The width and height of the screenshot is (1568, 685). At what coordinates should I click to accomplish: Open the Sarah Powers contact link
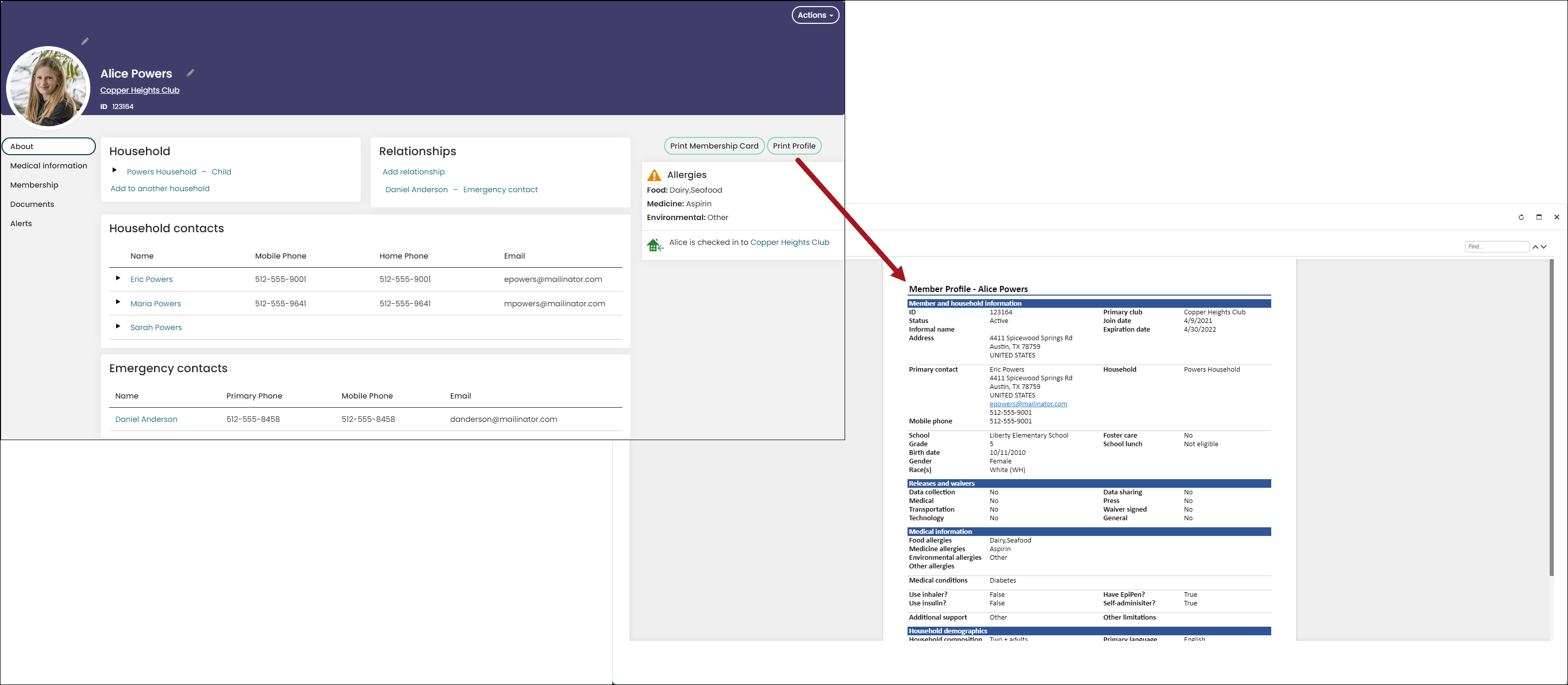coord(156,328)
